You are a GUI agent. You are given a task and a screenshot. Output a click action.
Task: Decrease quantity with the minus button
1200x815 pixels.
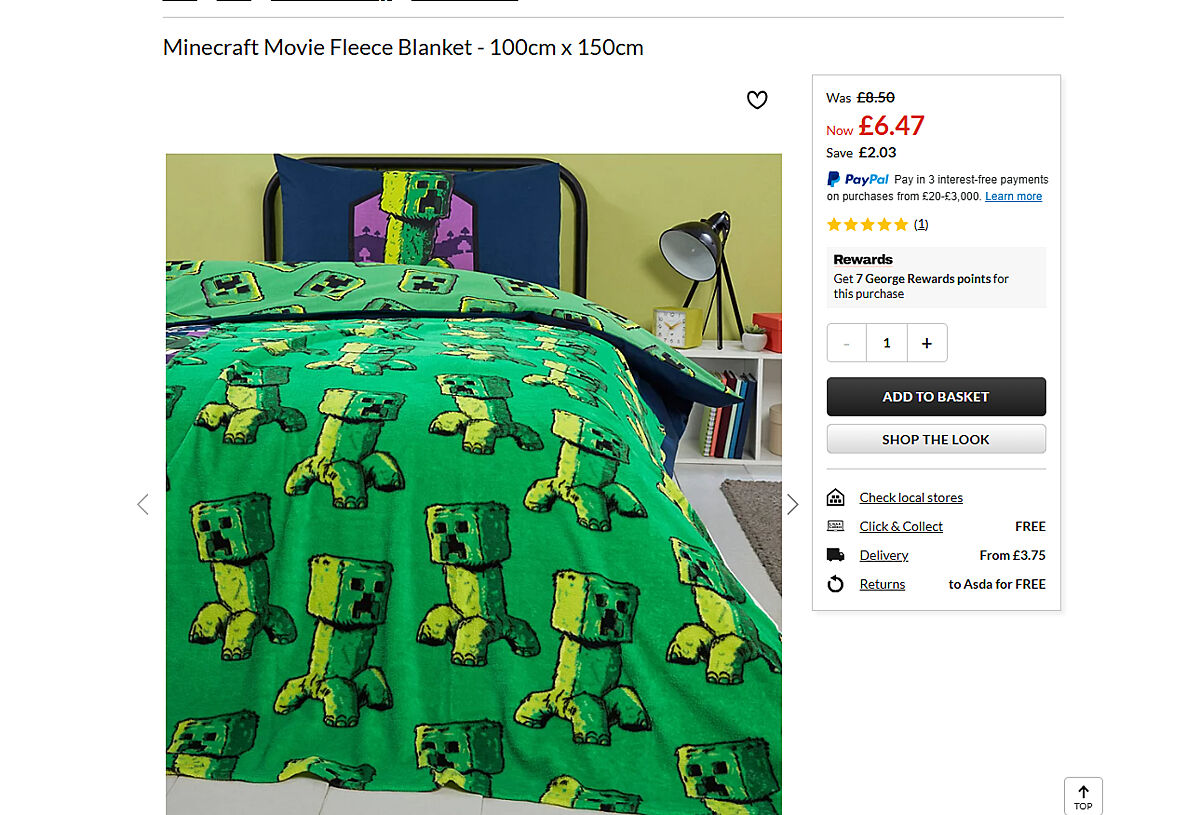(x=847, y=343)
